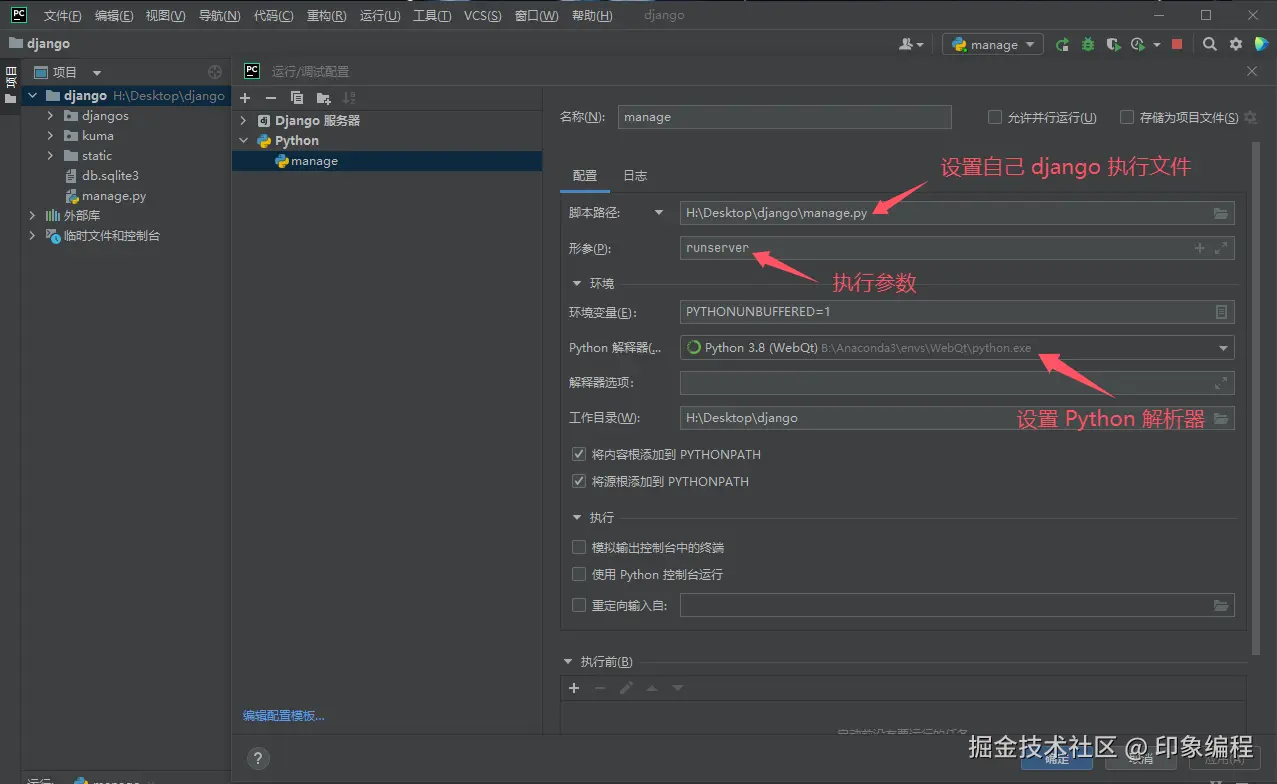This screenshot has width=1277, height=784.
Task: Expand the static folder
Action: tap(50, 156)
